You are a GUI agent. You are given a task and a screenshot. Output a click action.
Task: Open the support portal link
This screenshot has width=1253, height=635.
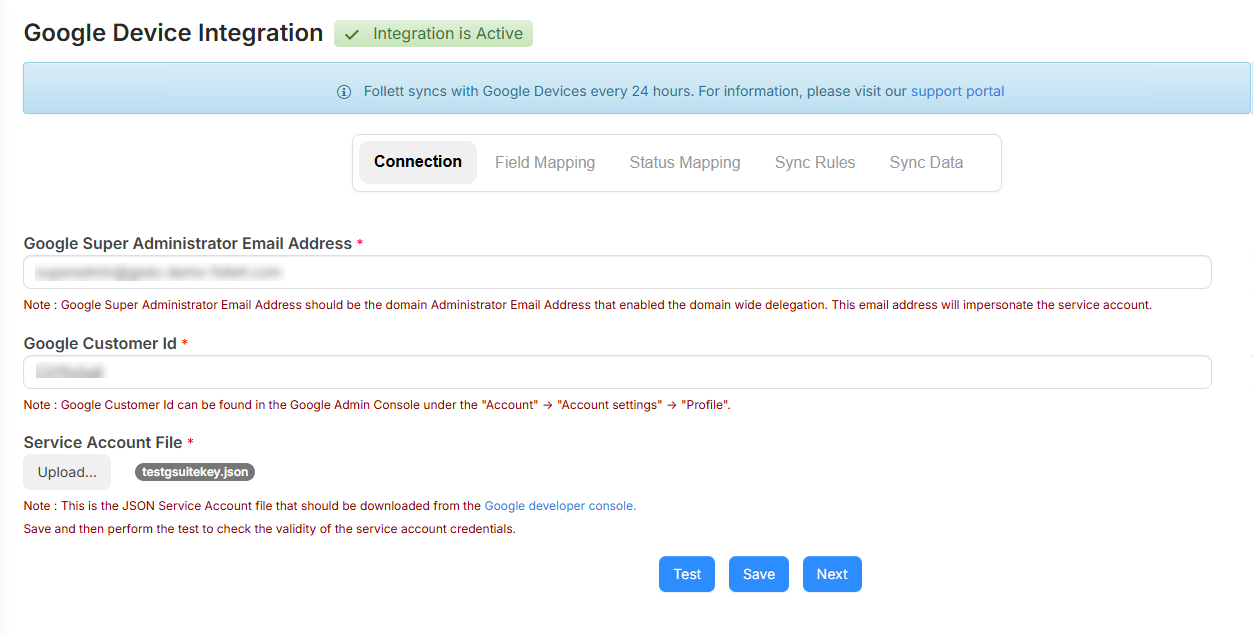click(957, 91)
